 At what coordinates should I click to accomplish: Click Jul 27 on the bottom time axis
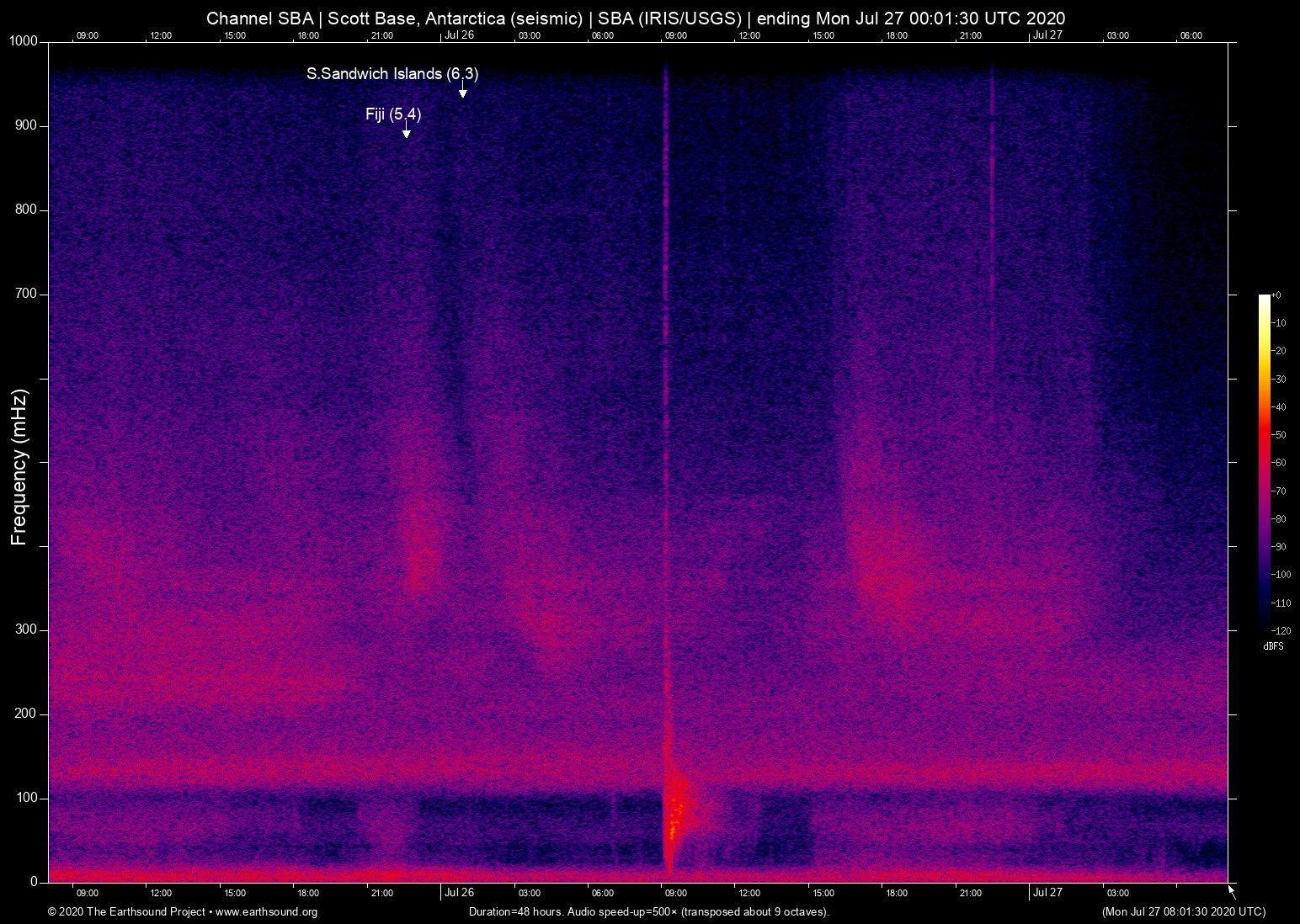point(1047,893)
